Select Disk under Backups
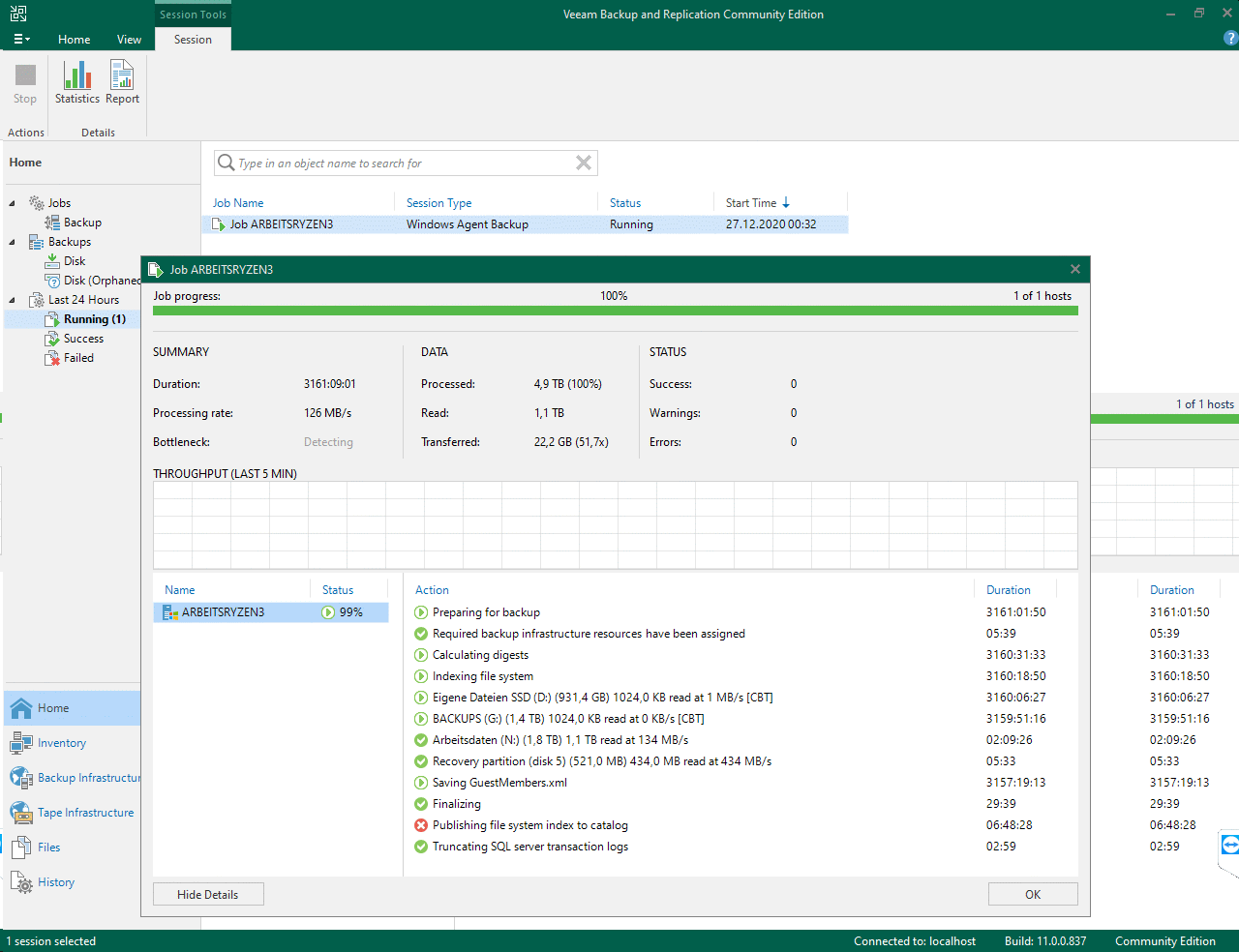The width and height of the screenshot is (1239, 952). (x=75, y=261)
